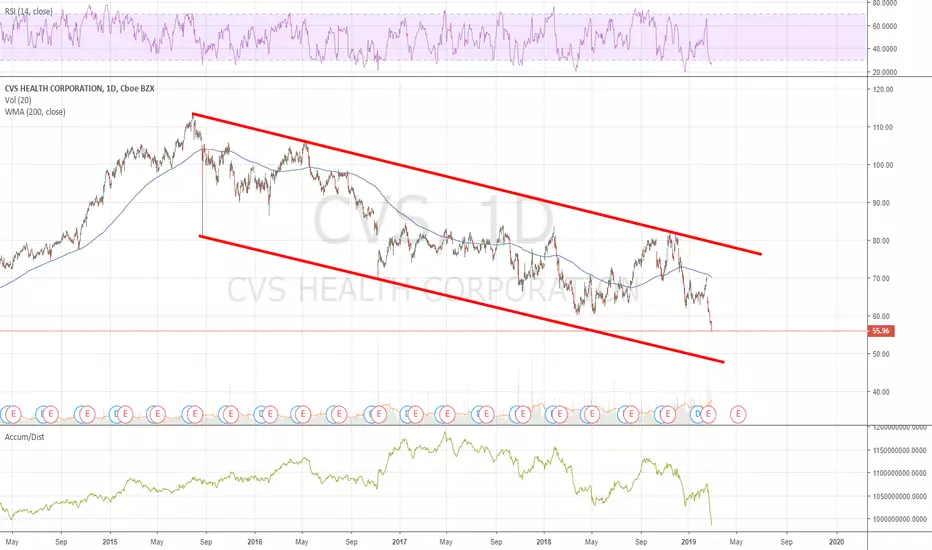This screenshot has width=932, height=550.
Task: Click the 70.00 price scale label
Action: [883, 278]
